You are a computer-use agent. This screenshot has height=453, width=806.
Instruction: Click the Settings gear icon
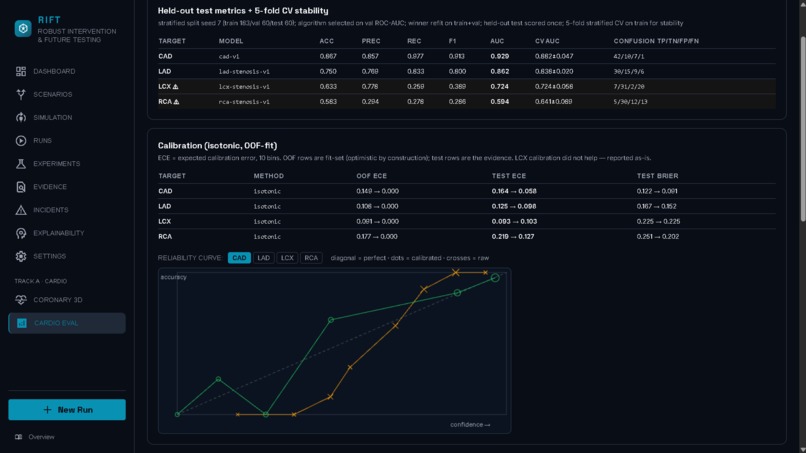[x=21, y=257]
